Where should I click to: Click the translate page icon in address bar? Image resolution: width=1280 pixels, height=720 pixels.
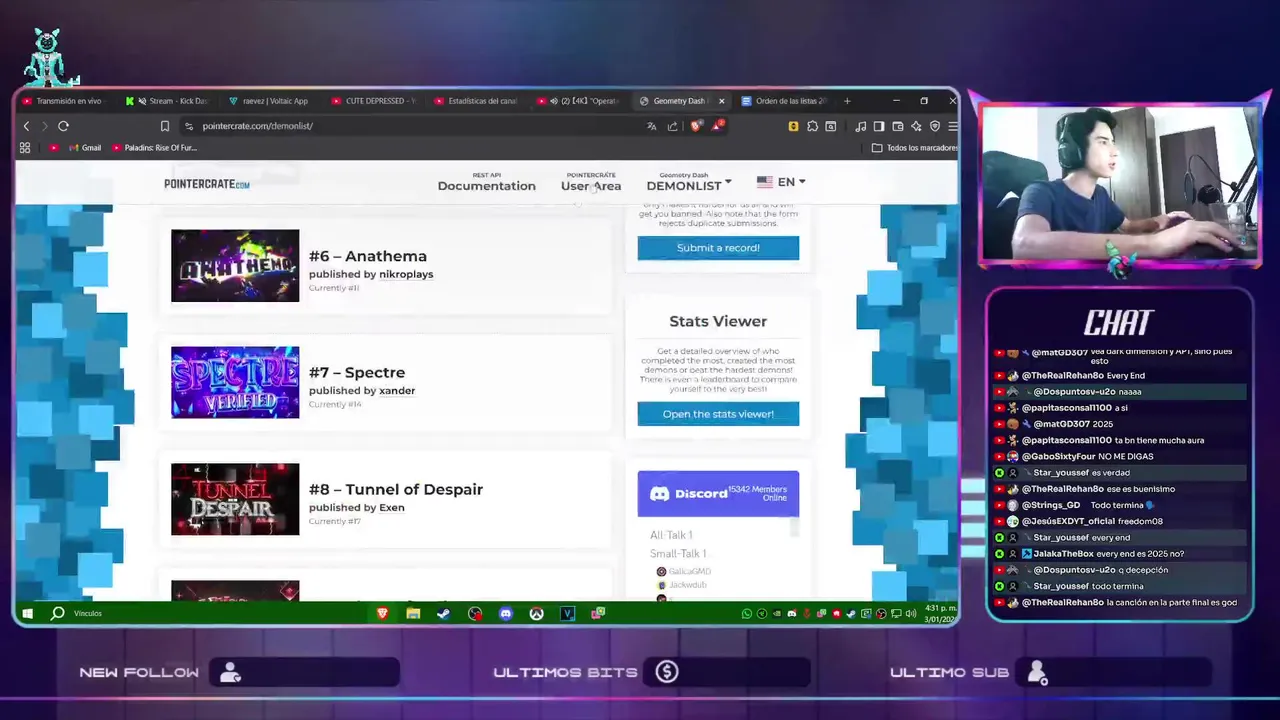652,126
